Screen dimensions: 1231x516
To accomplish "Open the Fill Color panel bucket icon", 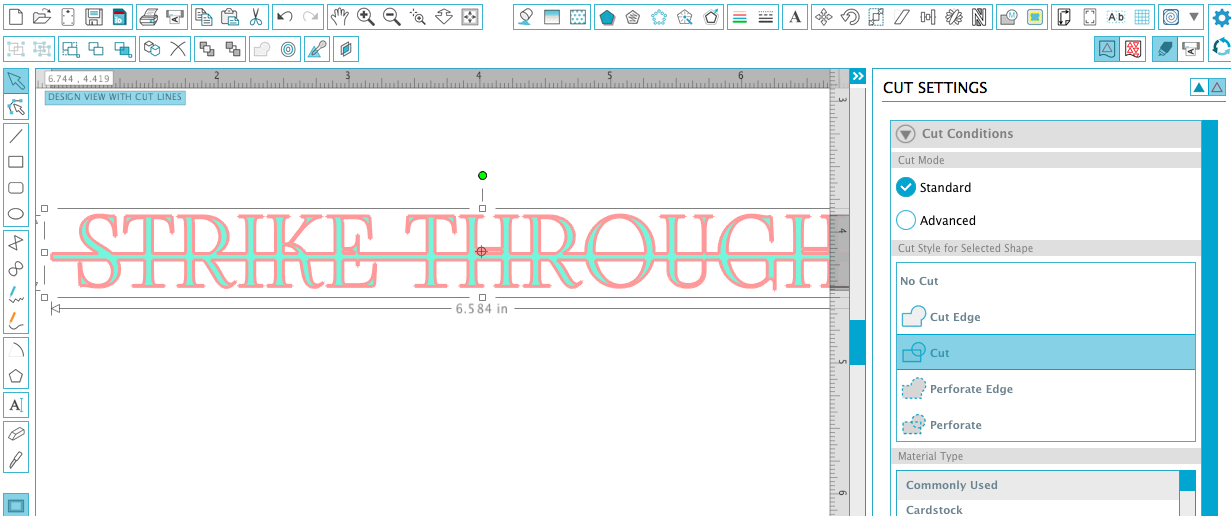I will click(x=526, y=17).
